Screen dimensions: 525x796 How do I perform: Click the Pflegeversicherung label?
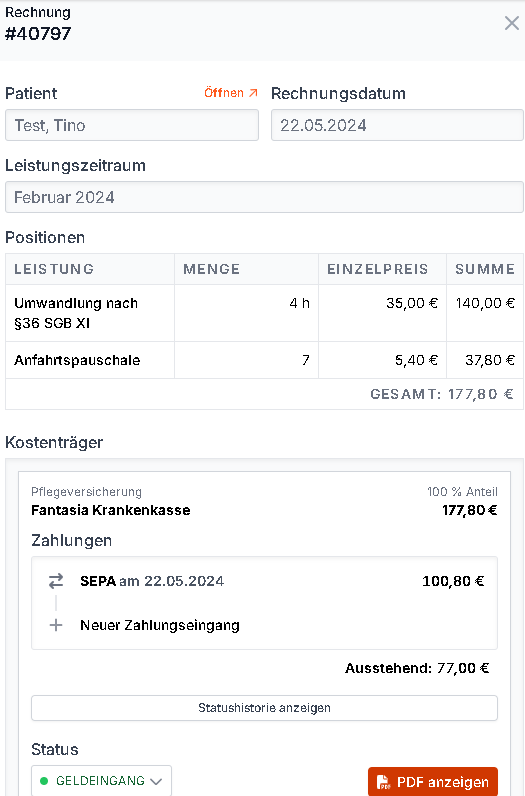click(86, 491)
